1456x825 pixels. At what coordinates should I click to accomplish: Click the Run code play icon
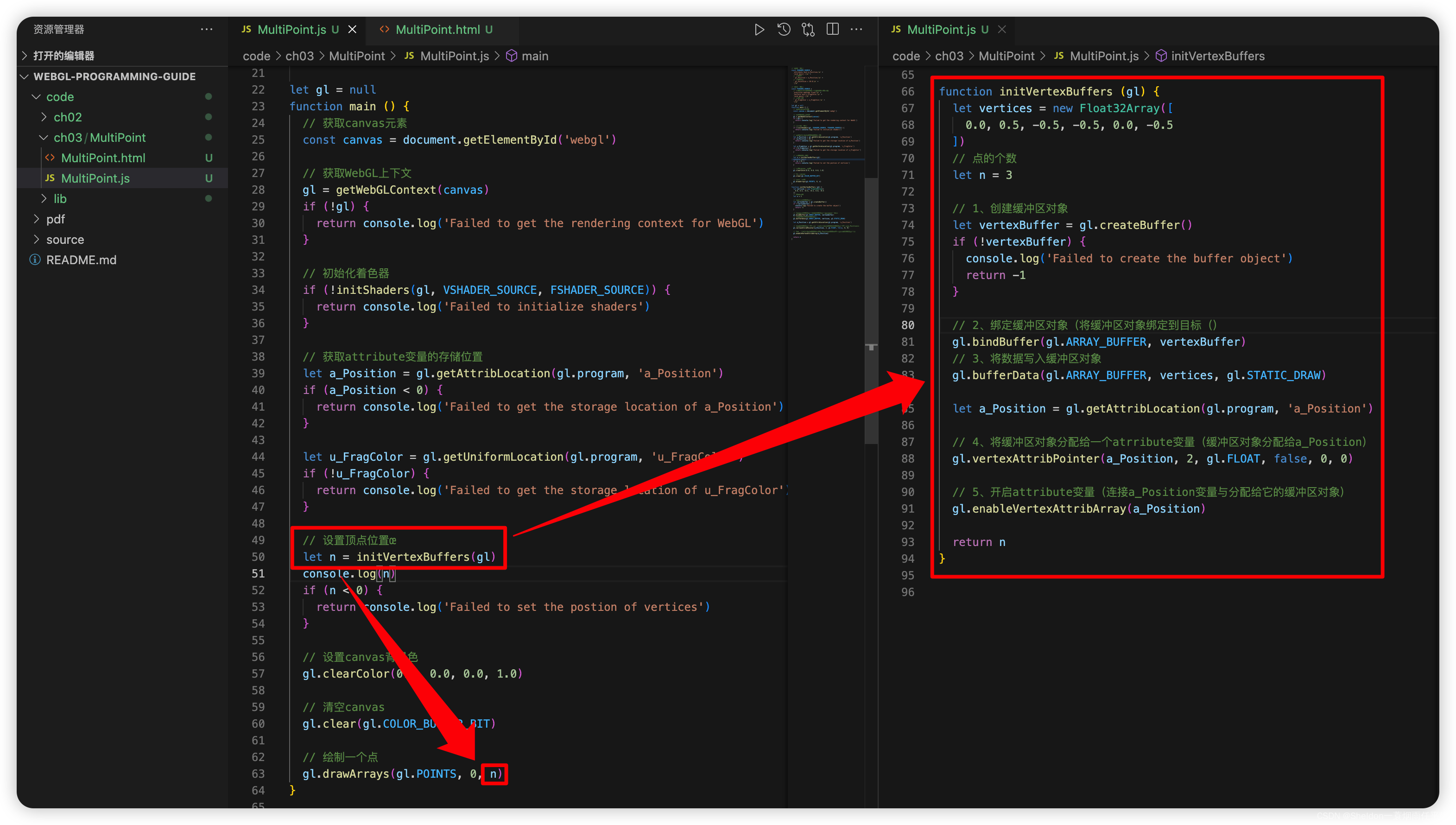(x=759, y=30)
